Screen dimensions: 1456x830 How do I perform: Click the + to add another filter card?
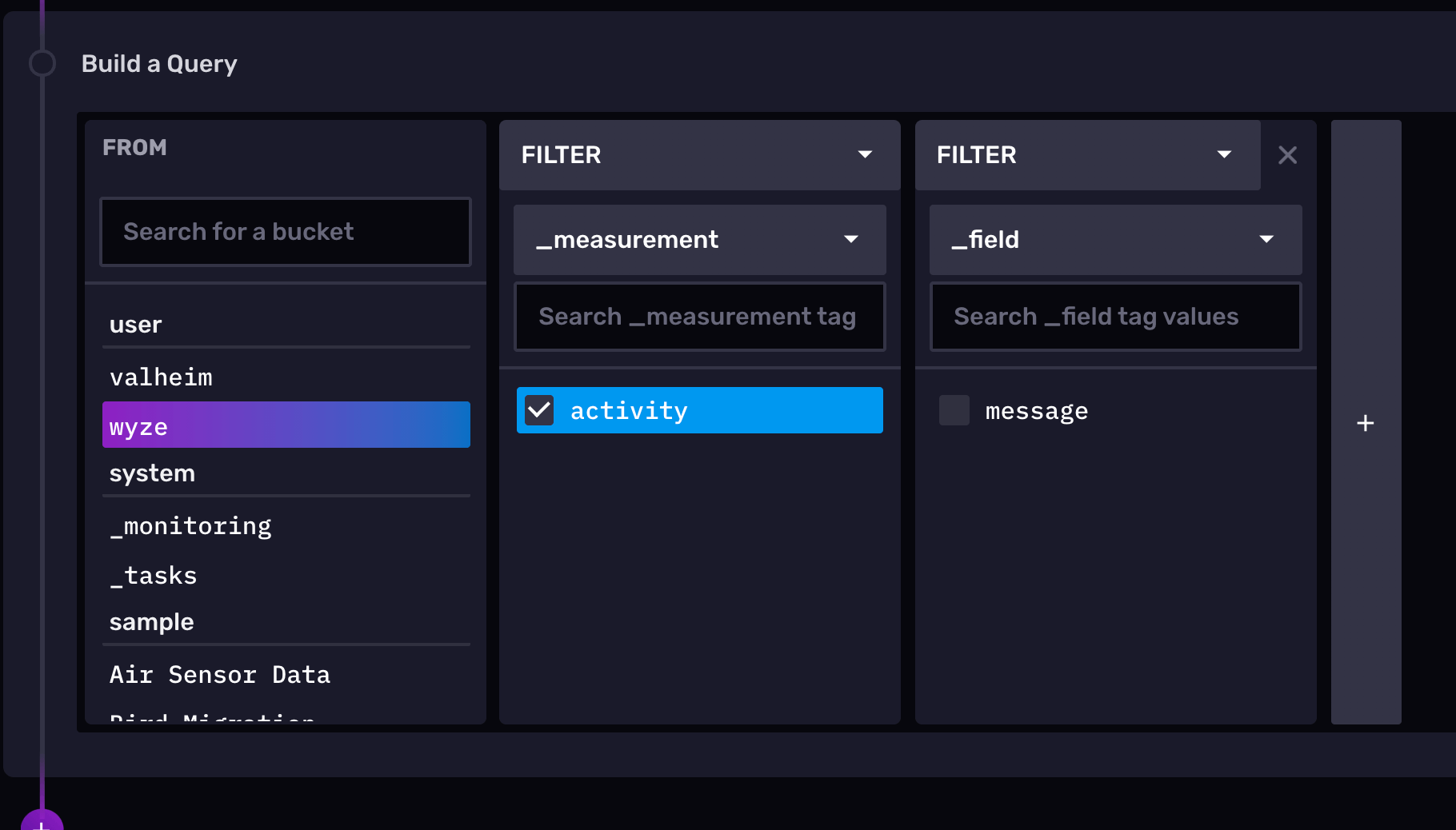pos(1364,423)
